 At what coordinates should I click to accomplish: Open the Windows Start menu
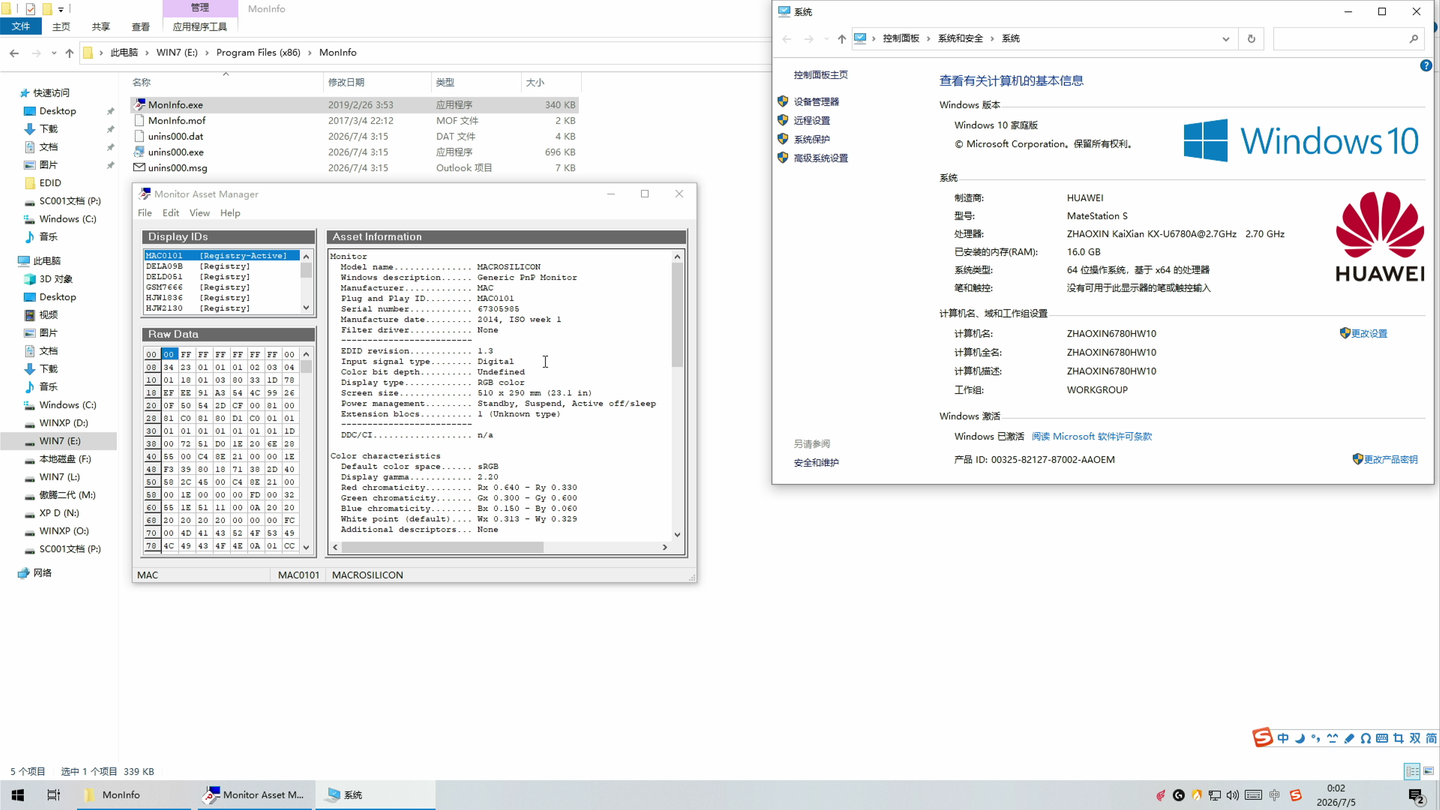point(17,795)
